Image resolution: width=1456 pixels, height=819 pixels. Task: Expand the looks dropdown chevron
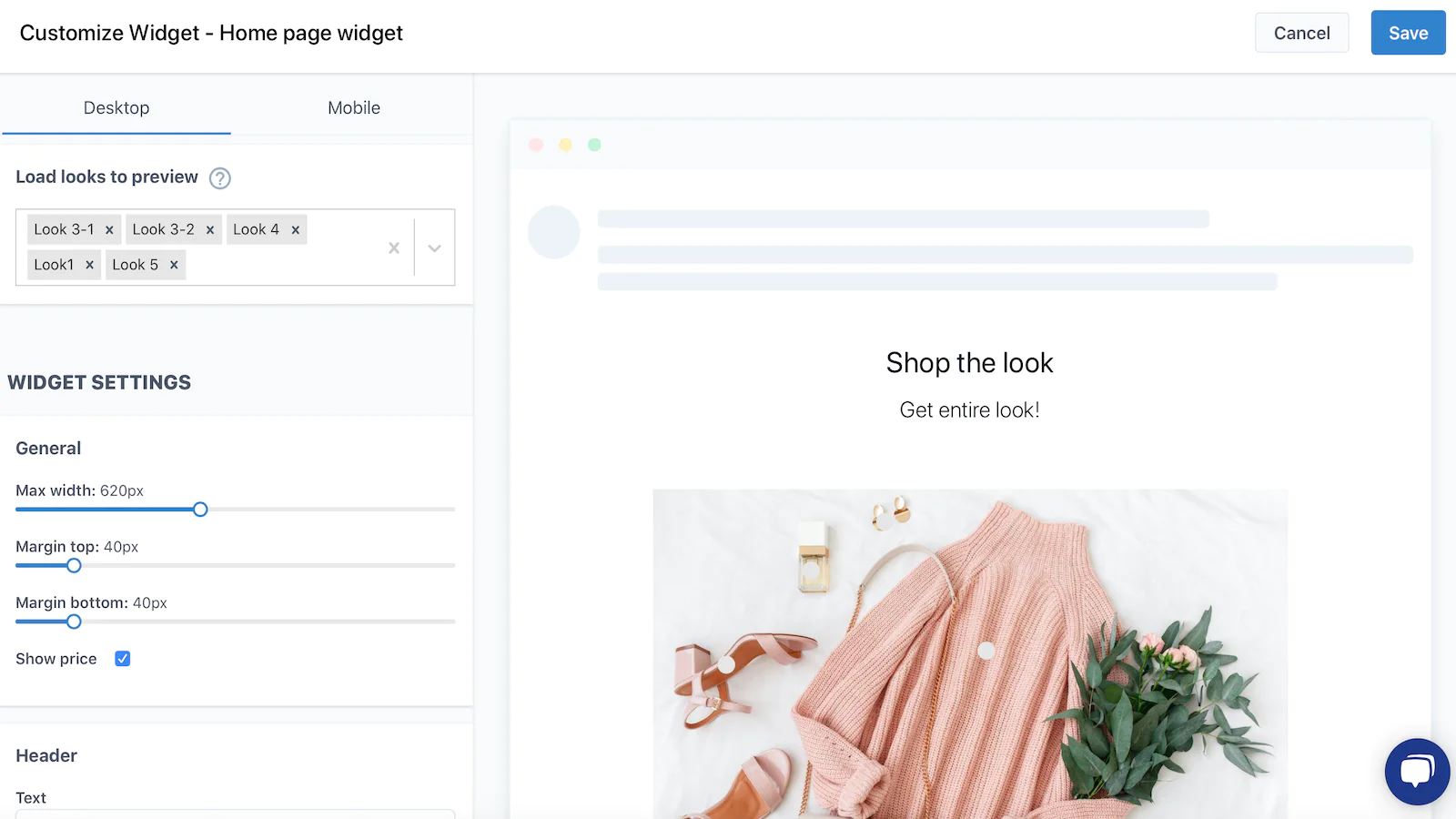point(435,248)
